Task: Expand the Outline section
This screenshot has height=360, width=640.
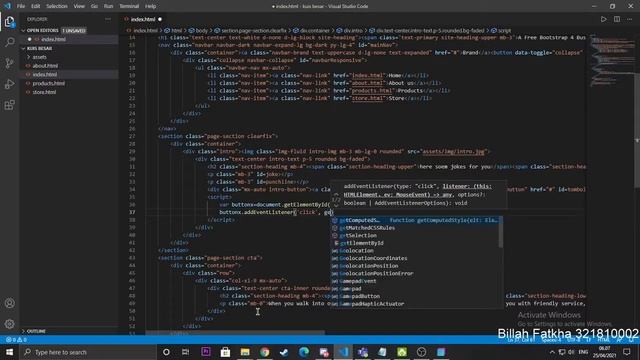Action: pos(36,331)
